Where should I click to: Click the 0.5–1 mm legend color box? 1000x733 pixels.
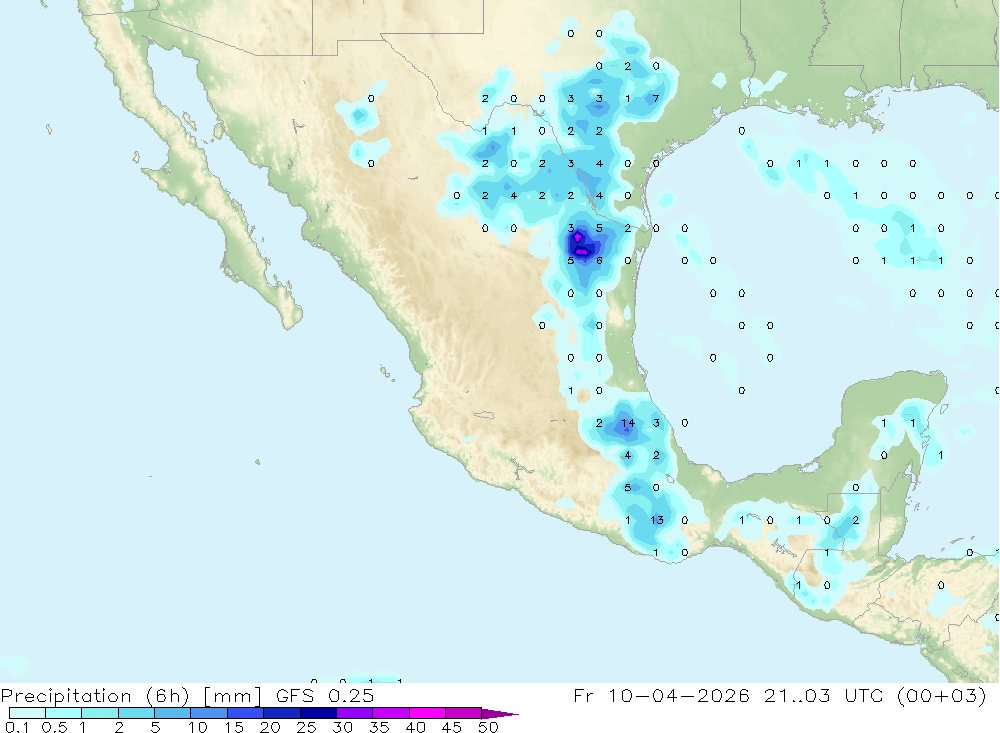click(64, 713)
